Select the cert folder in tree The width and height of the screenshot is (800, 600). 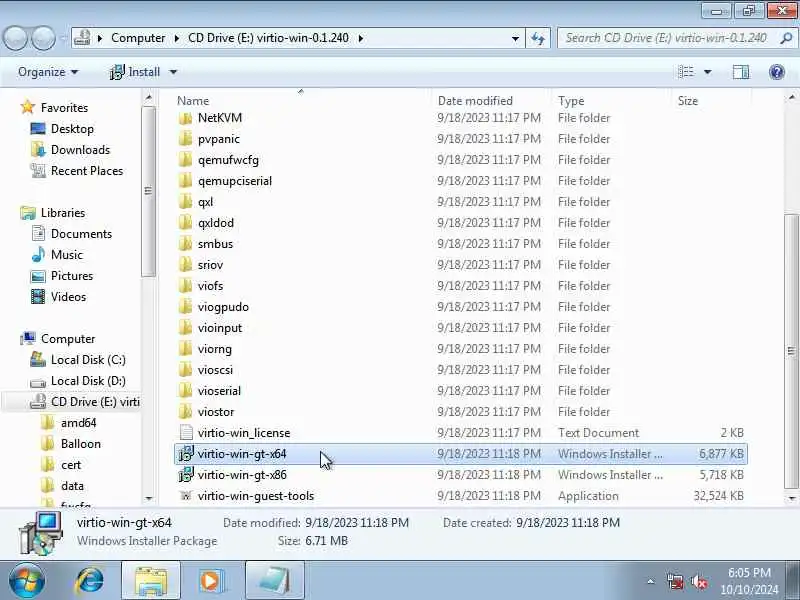coord(71,465)
